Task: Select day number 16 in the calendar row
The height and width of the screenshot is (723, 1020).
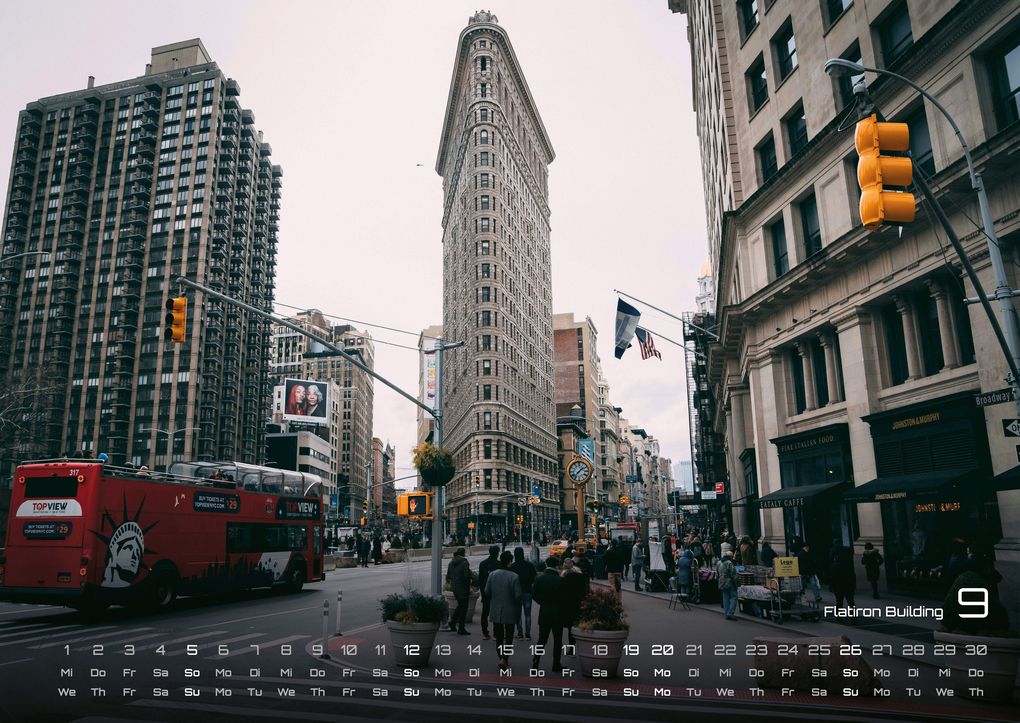Action: [537, 649]
